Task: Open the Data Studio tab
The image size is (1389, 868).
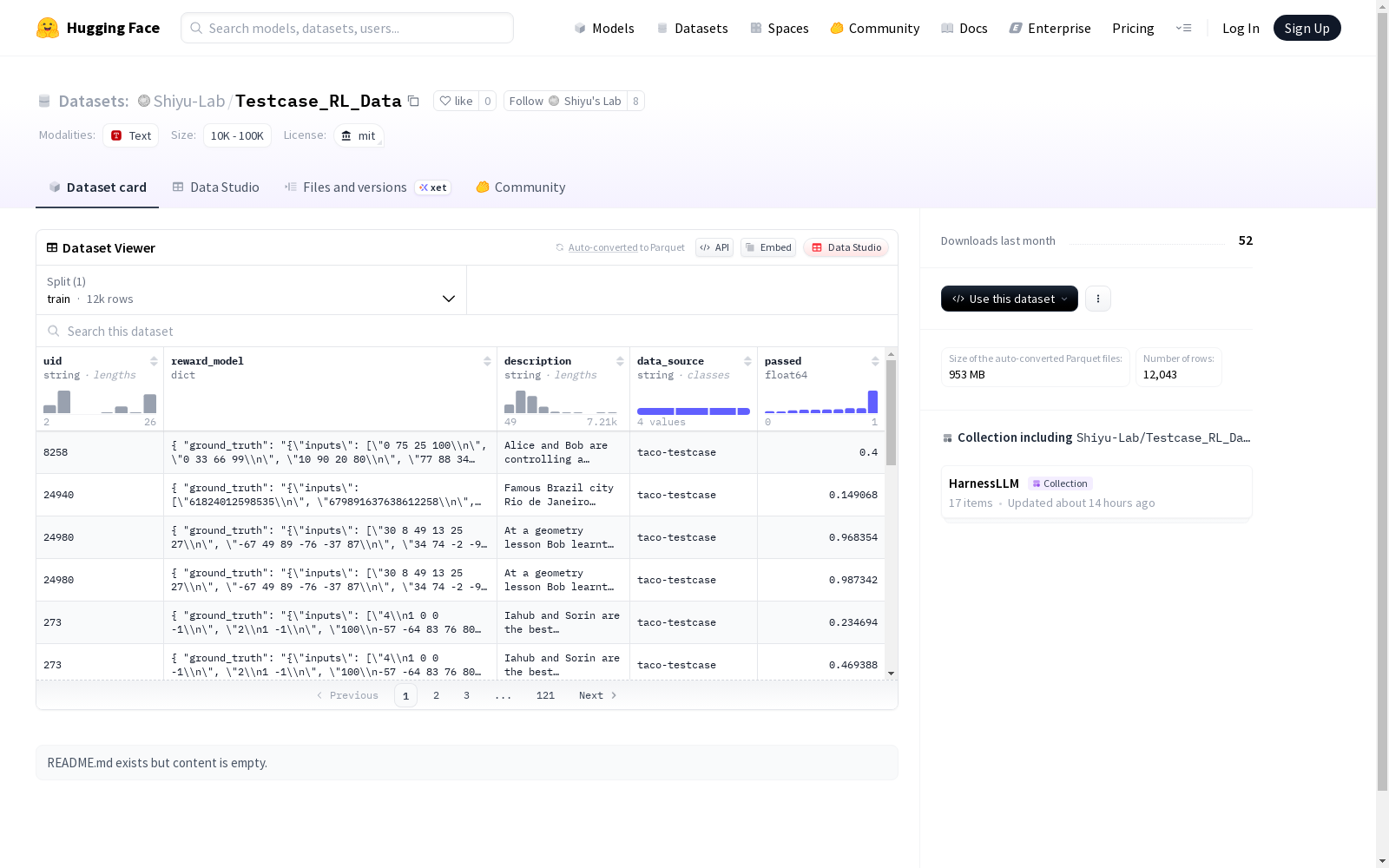Action: [215, 187]
